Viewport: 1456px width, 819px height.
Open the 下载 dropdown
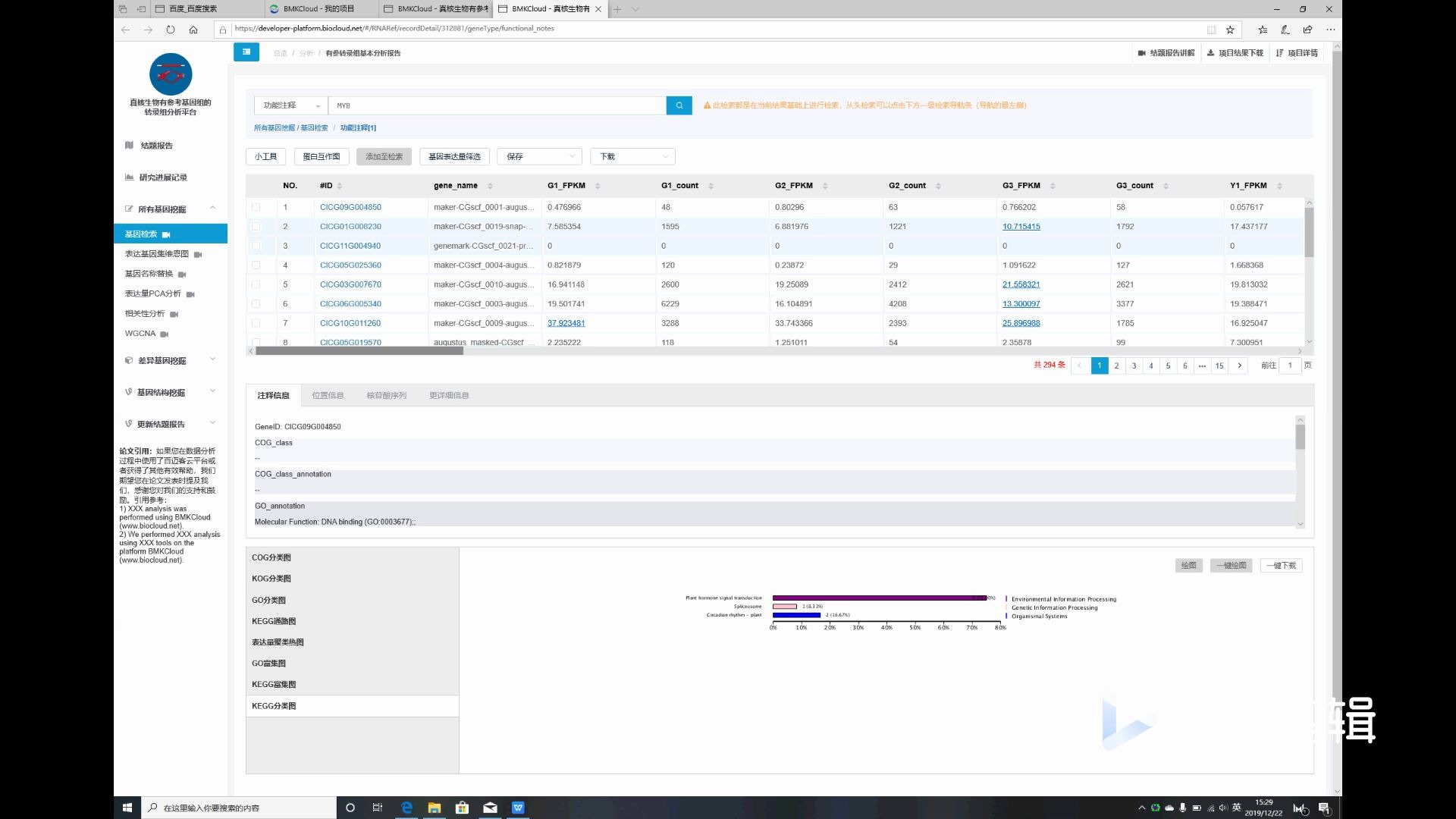pyautogui.click(x=632, y=156)
